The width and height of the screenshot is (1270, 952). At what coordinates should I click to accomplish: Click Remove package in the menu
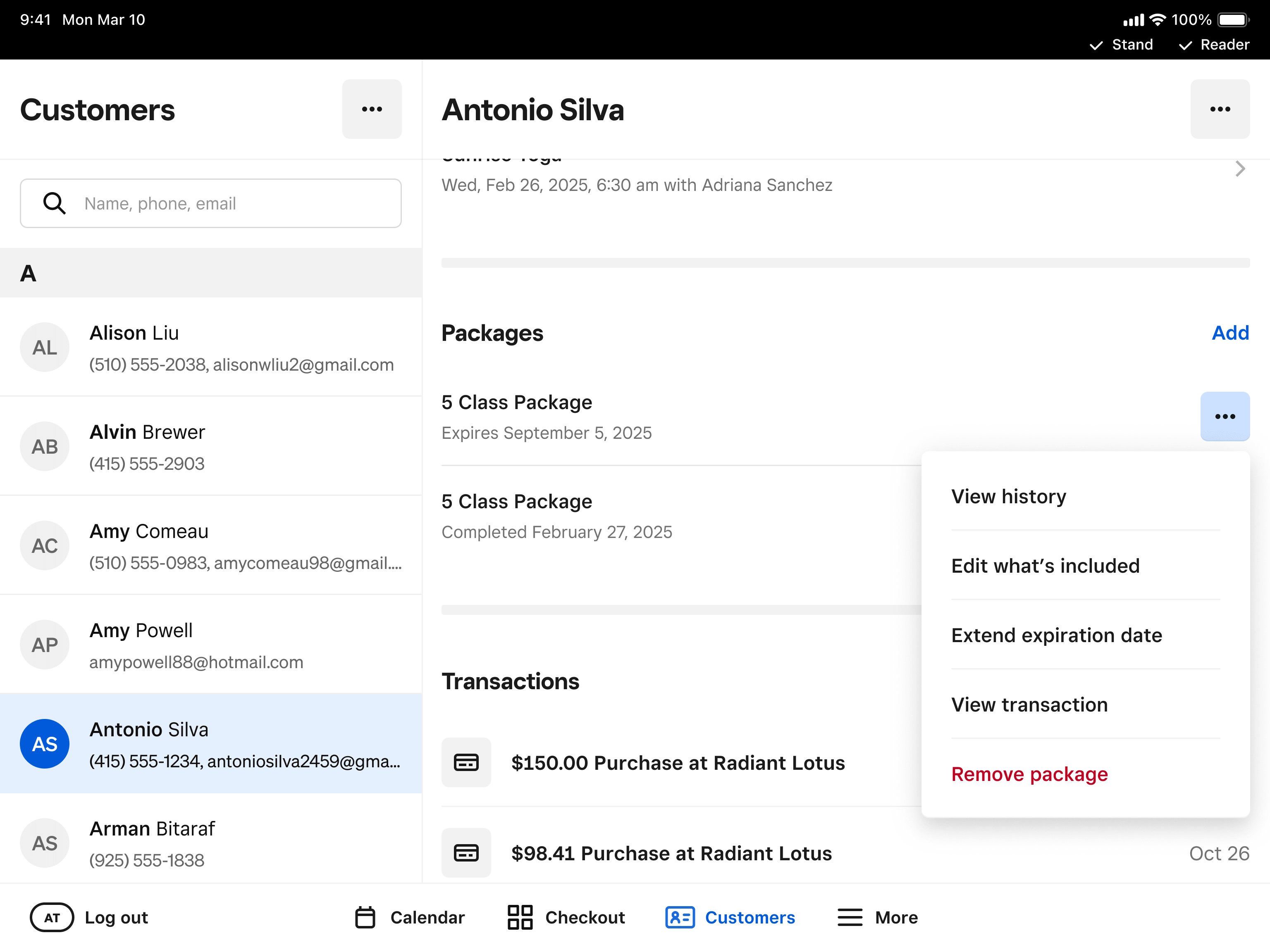pos(1029,774)
